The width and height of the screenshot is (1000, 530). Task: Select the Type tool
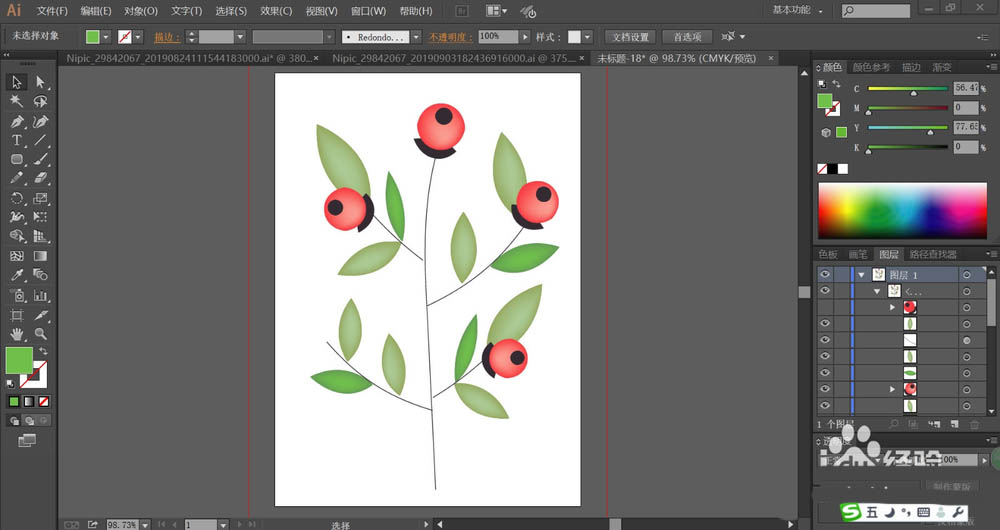coord(17,140)
